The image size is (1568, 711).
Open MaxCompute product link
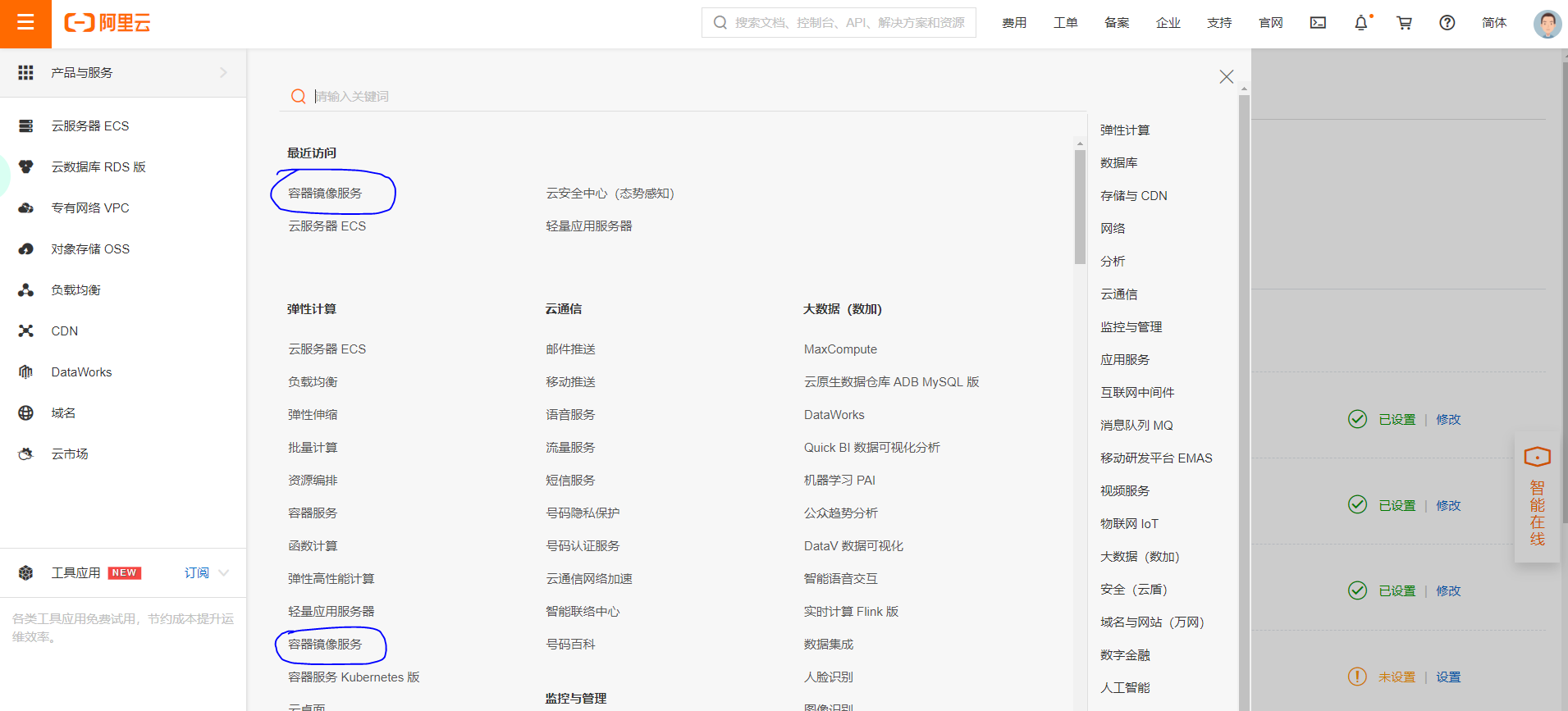(840, 349)
